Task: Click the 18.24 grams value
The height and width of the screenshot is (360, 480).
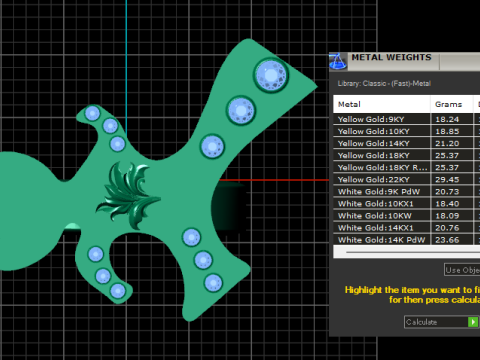Action: point(447,119)
